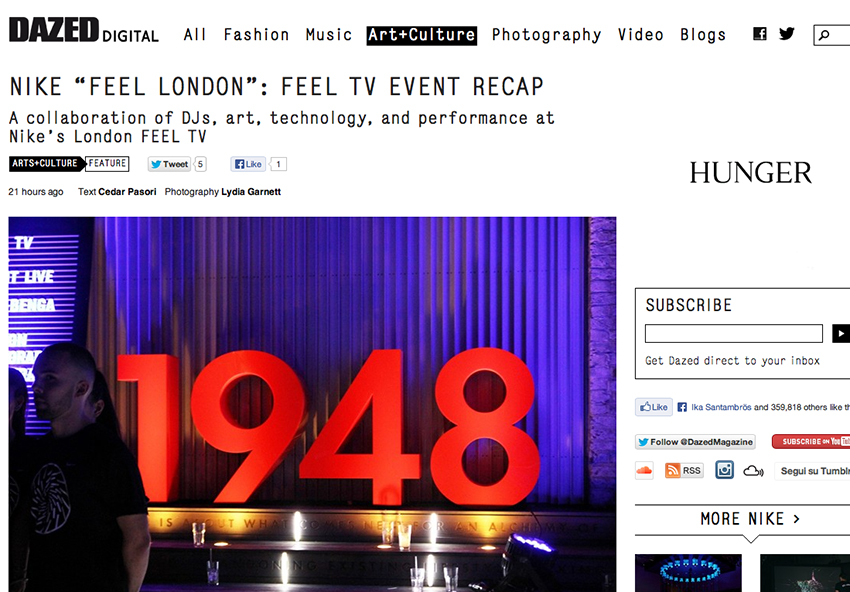
Task: Like Dazed Facebook page in sidebar
Action: click(x=654, y=407)
